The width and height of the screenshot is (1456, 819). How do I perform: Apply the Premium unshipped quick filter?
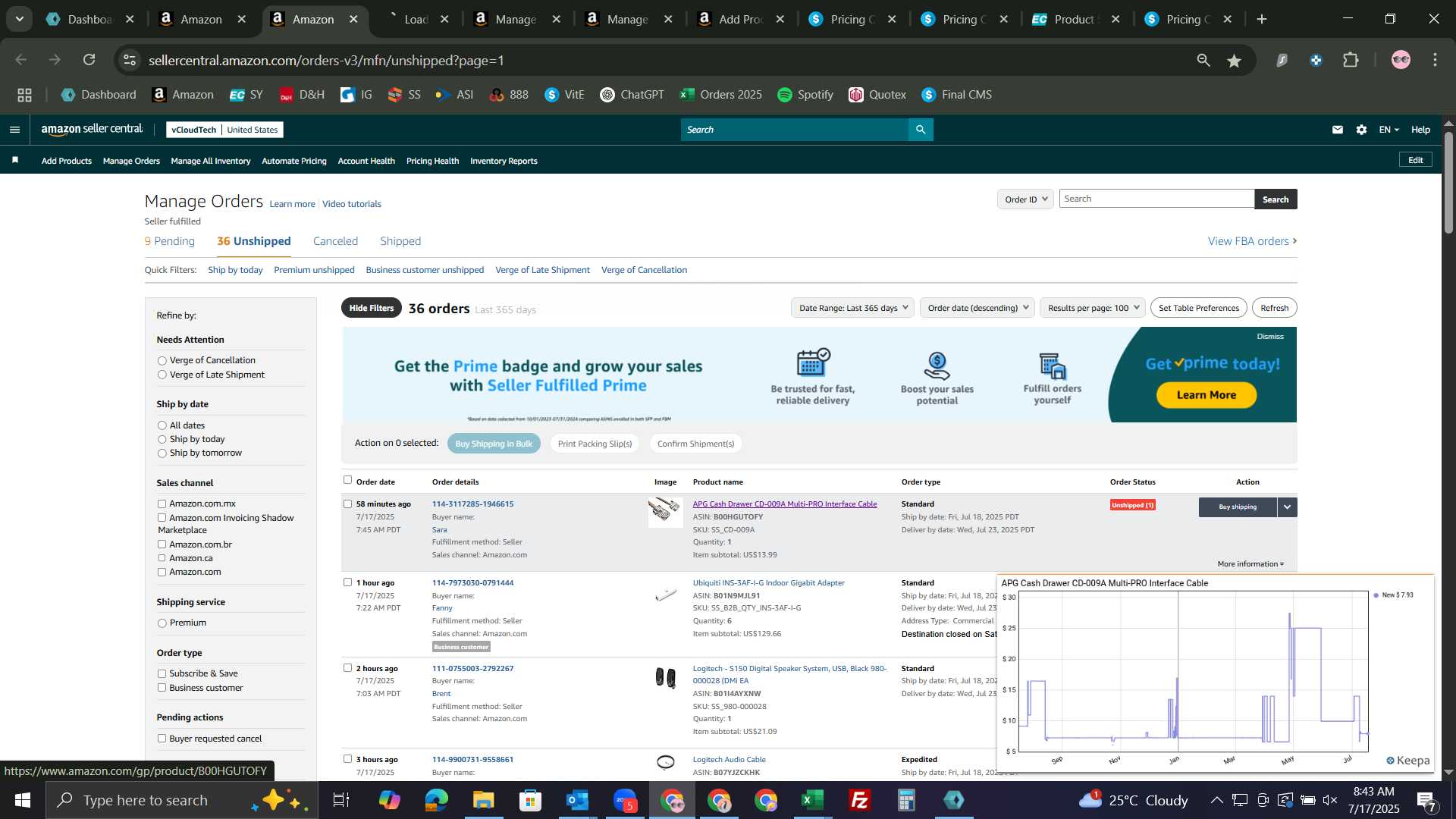coord(314,270)
